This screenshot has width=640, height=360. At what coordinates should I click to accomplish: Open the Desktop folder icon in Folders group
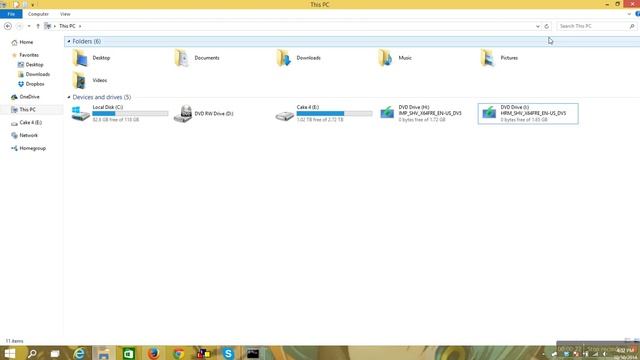click(x=80, y=58)
